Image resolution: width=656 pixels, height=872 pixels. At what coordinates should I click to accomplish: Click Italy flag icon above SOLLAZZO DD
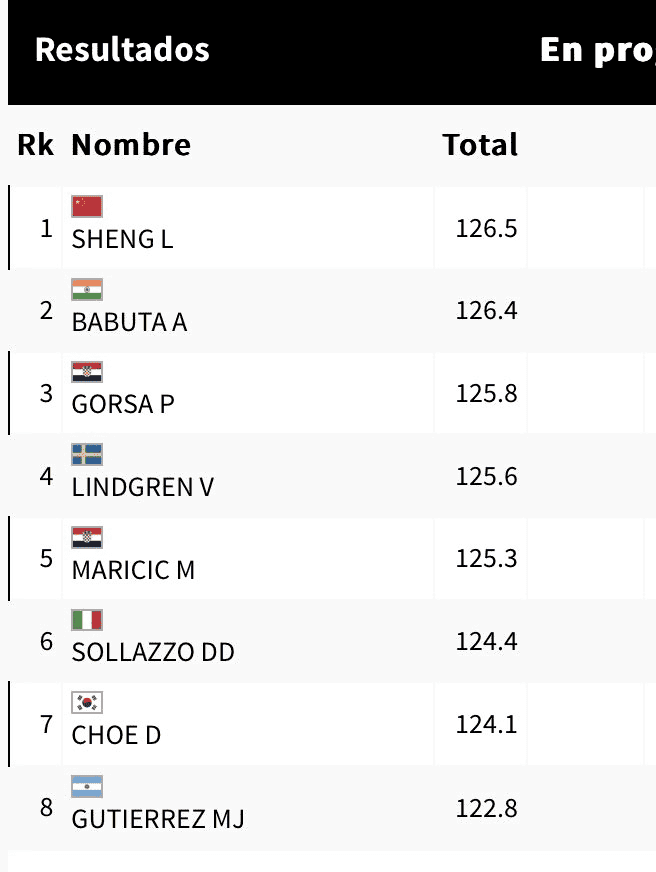pos(87,620)
